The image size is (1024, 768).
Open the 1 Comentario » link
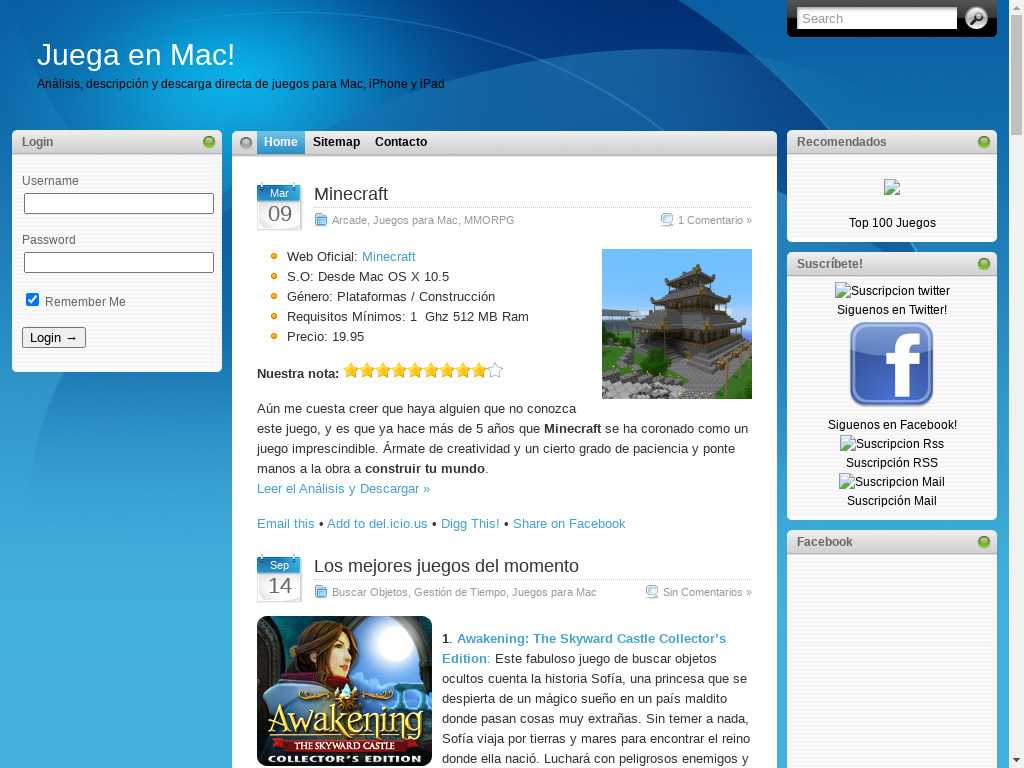[714, 220]
